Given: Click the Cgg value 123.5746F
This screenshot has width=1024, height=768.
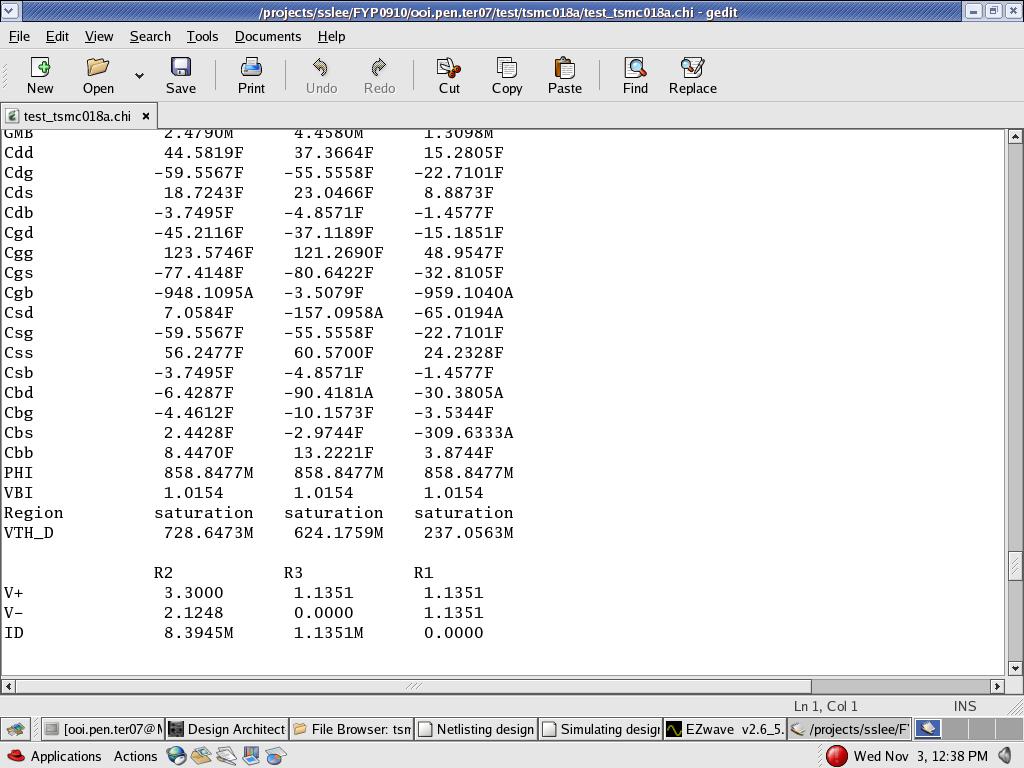Looking at the screenshot, I should (208, 253).
